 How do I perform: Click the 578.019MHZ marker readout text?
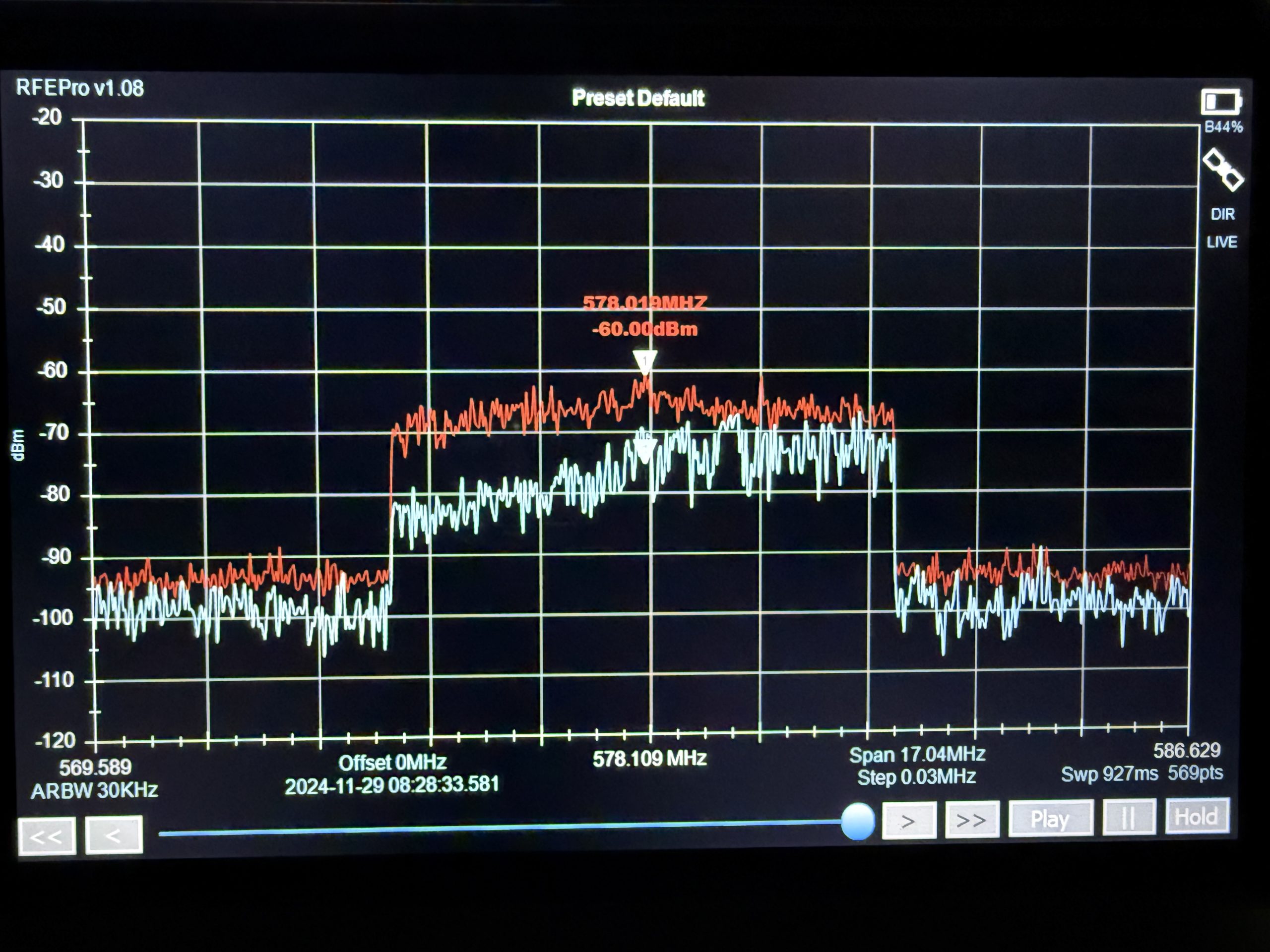tap(645, 302)
